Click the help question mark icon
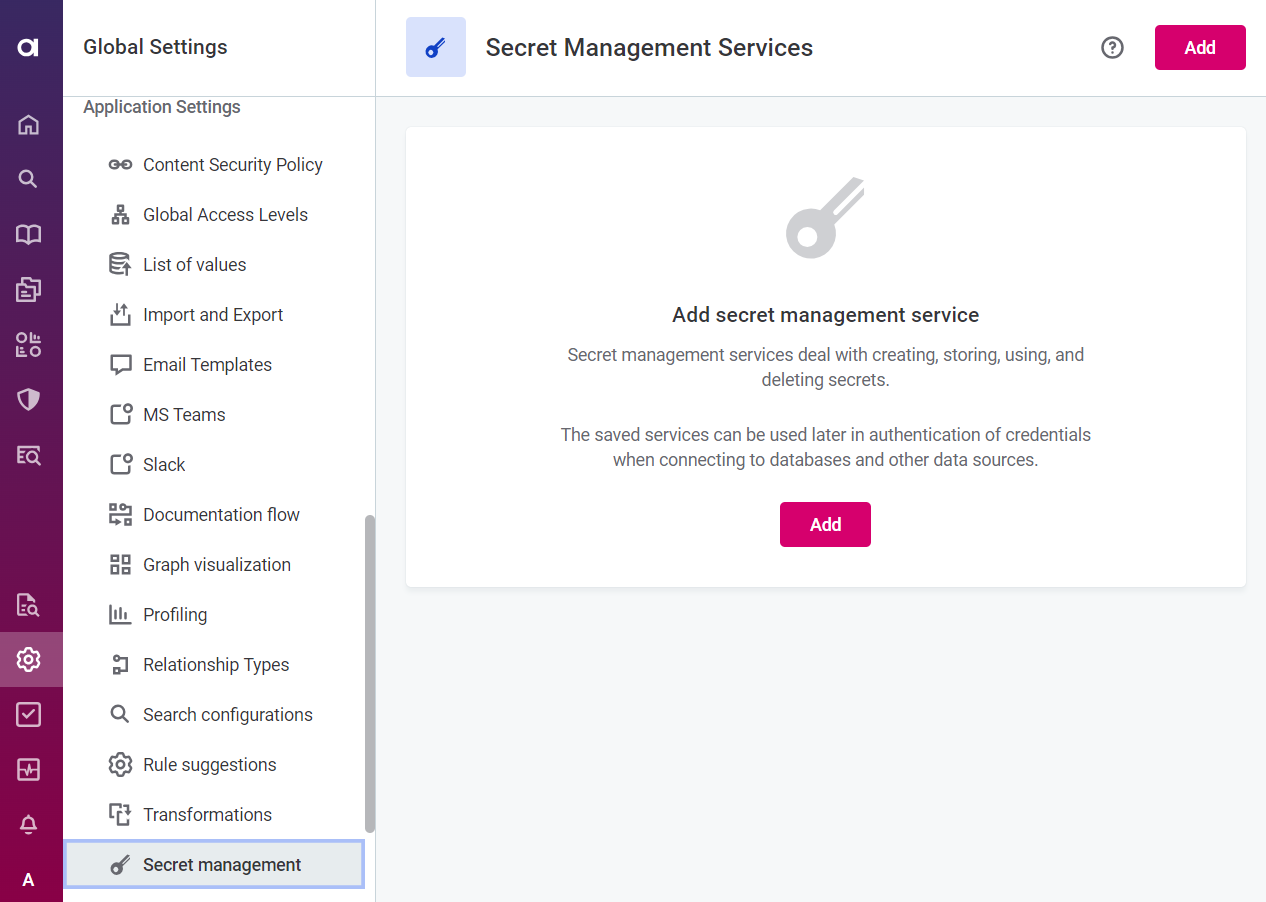The height and width of the screenshot is (902, 1266). tap(1112, 47)
